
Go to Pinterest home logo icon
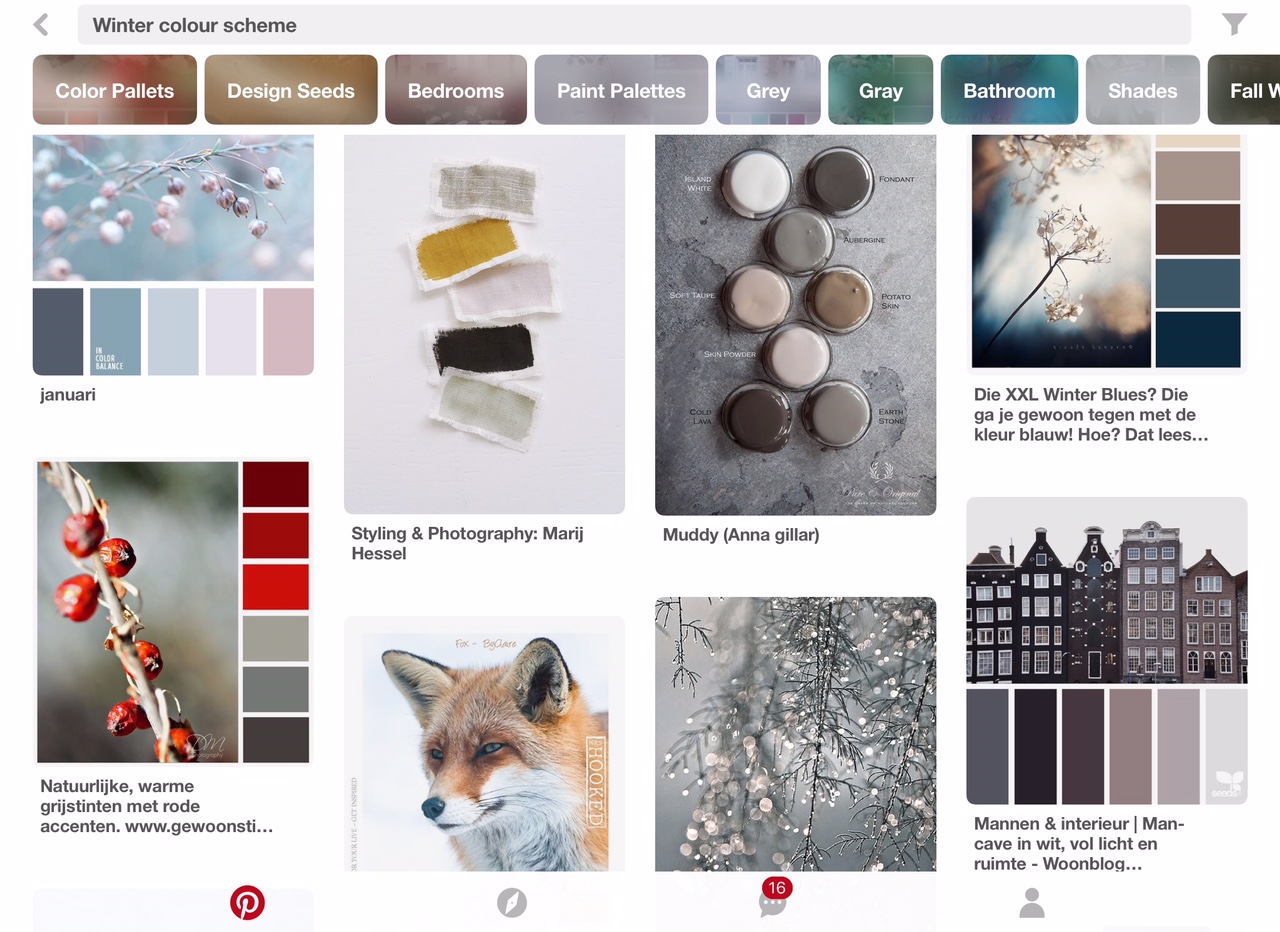(x=247, y=903)
